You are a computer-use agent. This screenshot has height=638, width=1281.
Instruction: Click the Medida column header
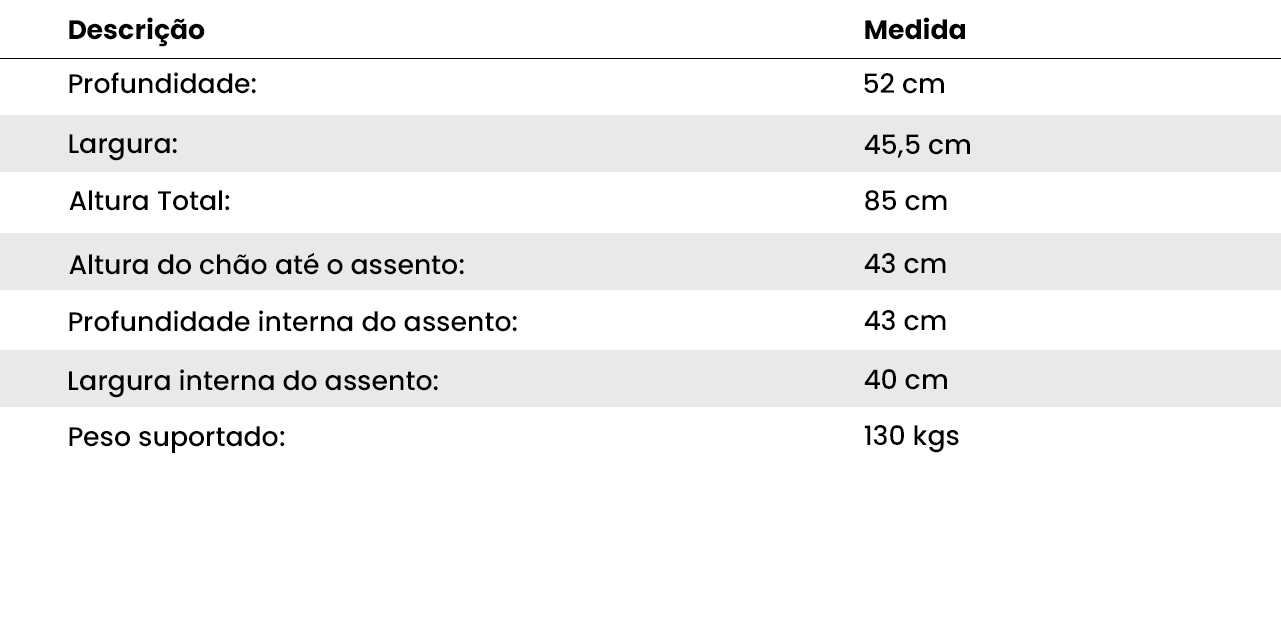915,30
